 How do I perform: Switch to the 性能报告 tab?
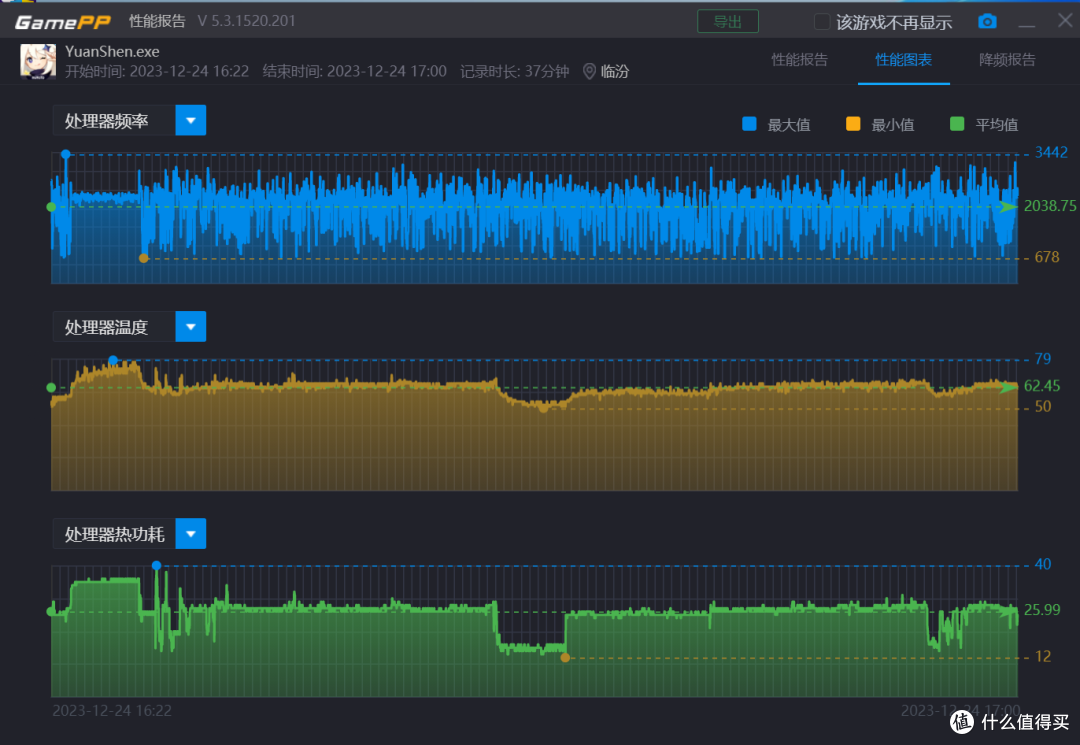[800, 60]
